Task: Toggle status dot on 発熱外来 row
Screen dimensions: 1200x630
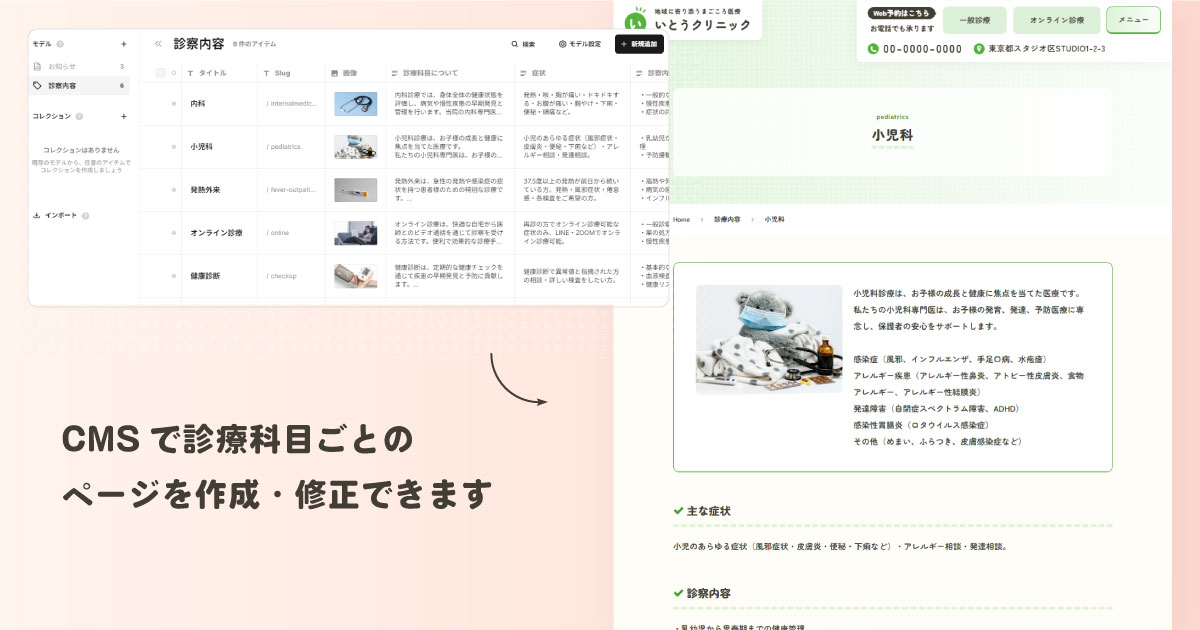Action: [174, 189]
